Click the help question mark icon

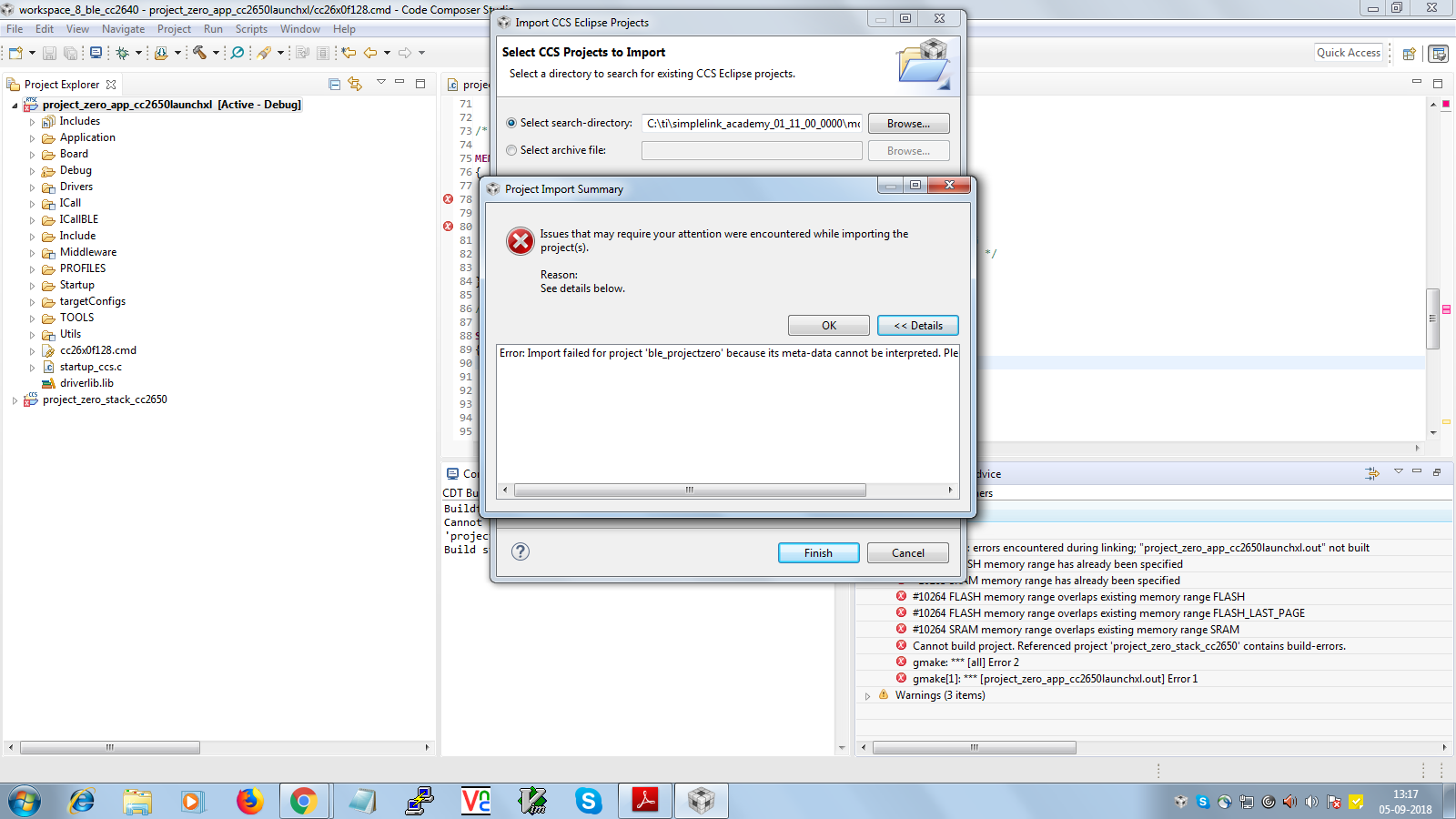pyautogui.click(x=521, y=551)
